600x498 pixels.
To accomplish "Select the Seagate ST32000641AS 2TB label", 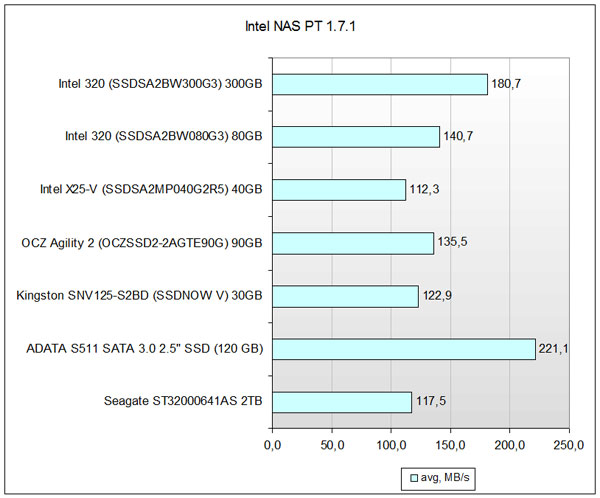I will tap(183, 401).
